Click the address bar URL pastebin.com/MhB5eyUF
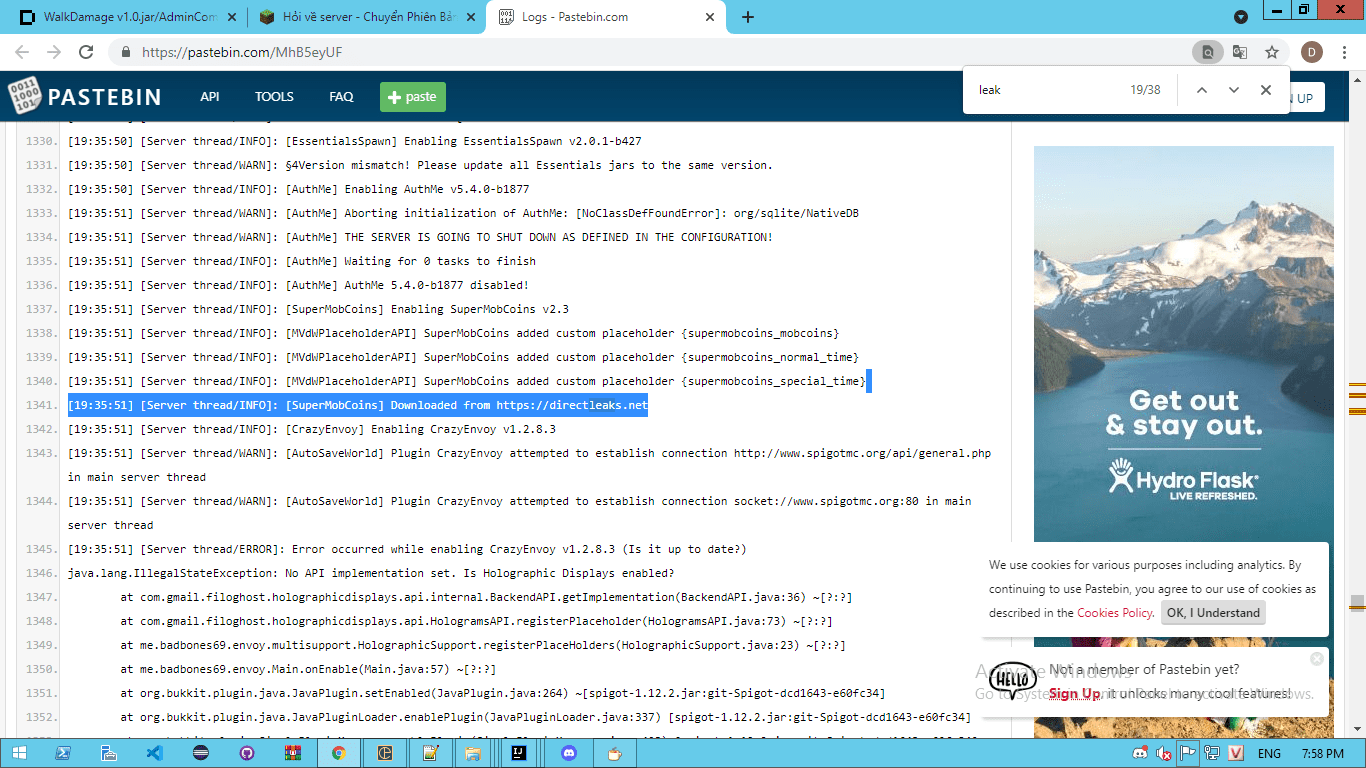Screen dimensions: 1366x768 point(242,52)
